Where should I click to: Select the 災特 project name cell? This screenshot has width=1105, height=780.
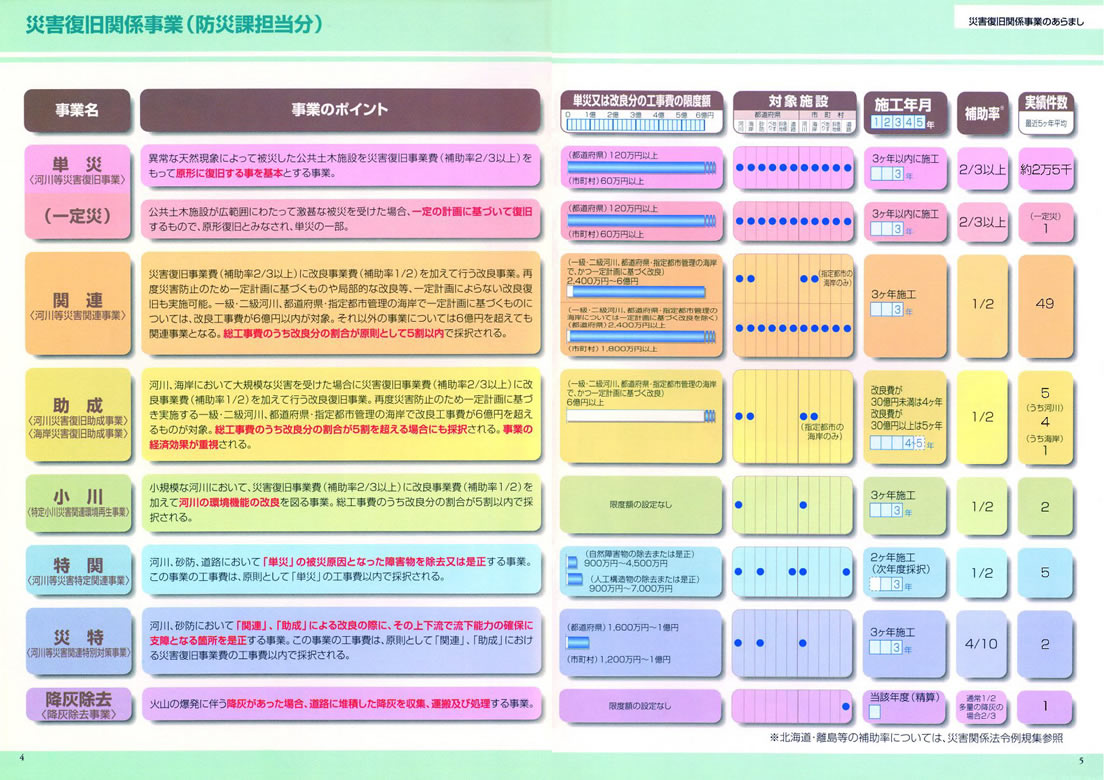(78, 642)
